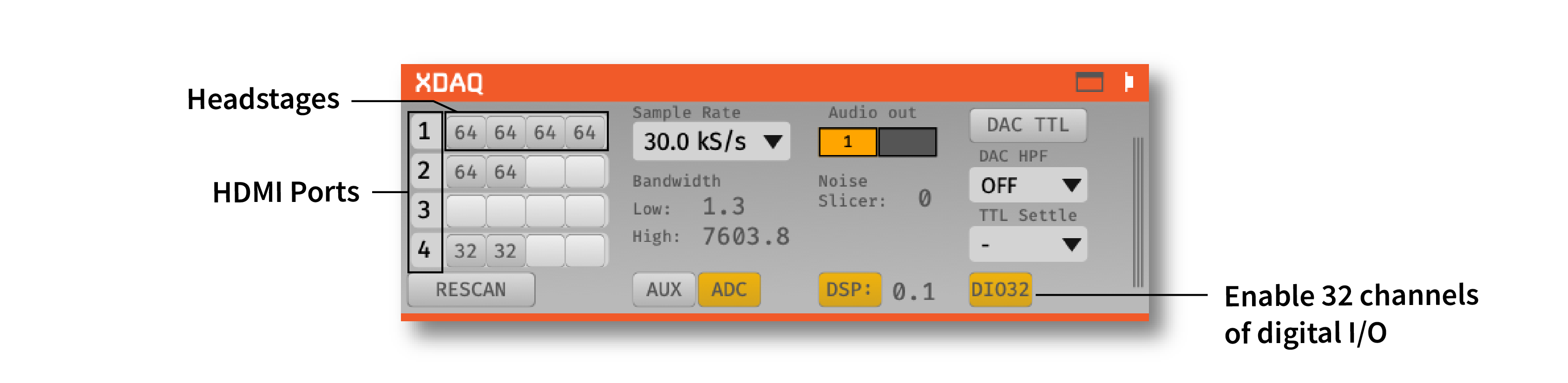Image resolution: width=1568 pixels, height=383 pixels.
Task: Click the DAC HPF label
Action: [x=1013, y=156]
